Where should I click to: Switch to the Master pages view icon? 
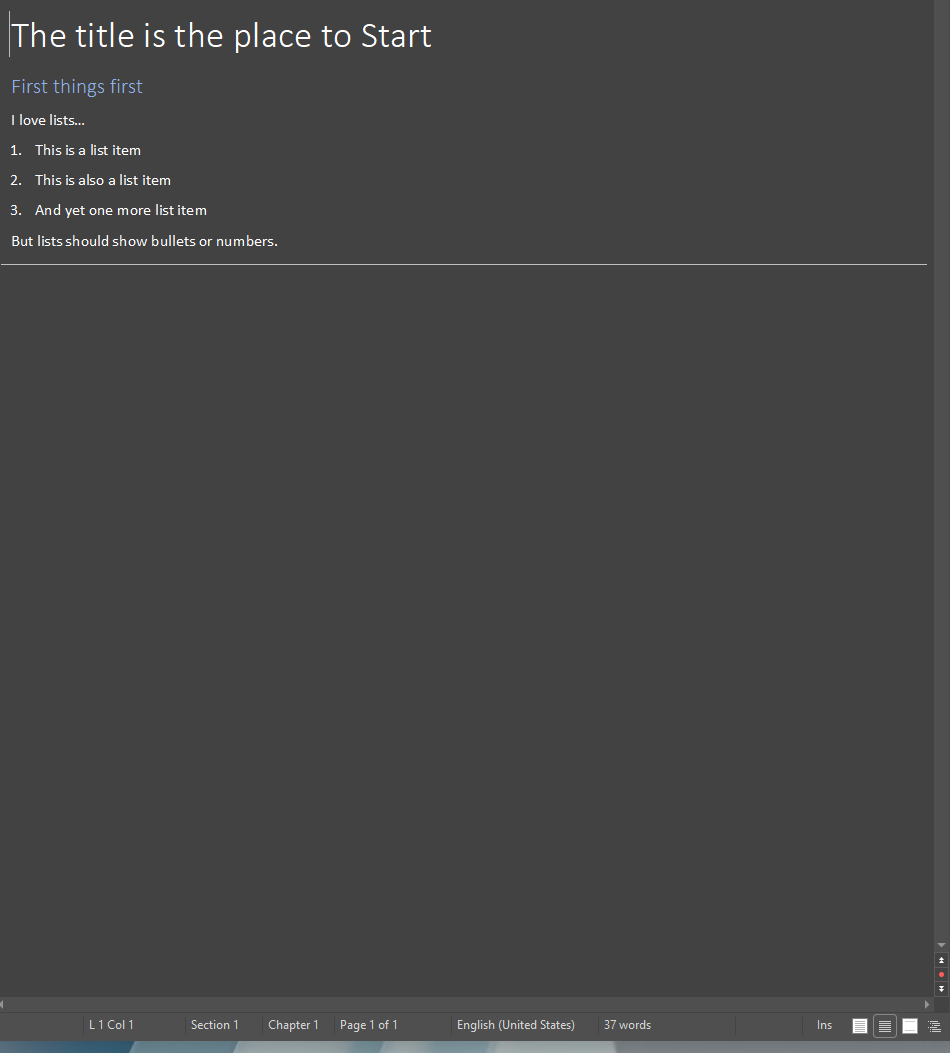coord(910,1026)
